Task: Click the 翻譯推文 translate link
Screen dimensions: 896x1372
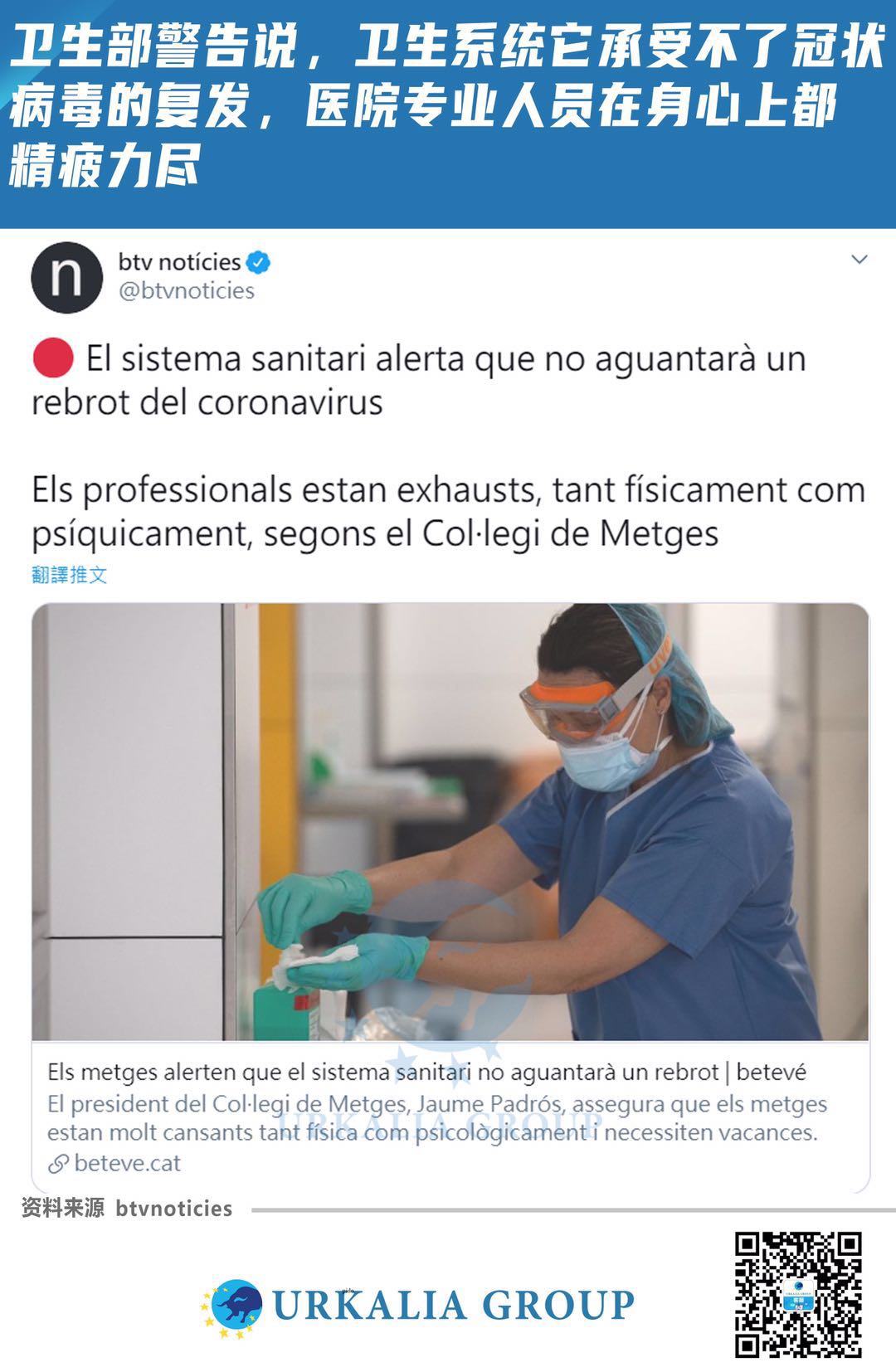Action: pyautogui.click(x=70, y=575)
